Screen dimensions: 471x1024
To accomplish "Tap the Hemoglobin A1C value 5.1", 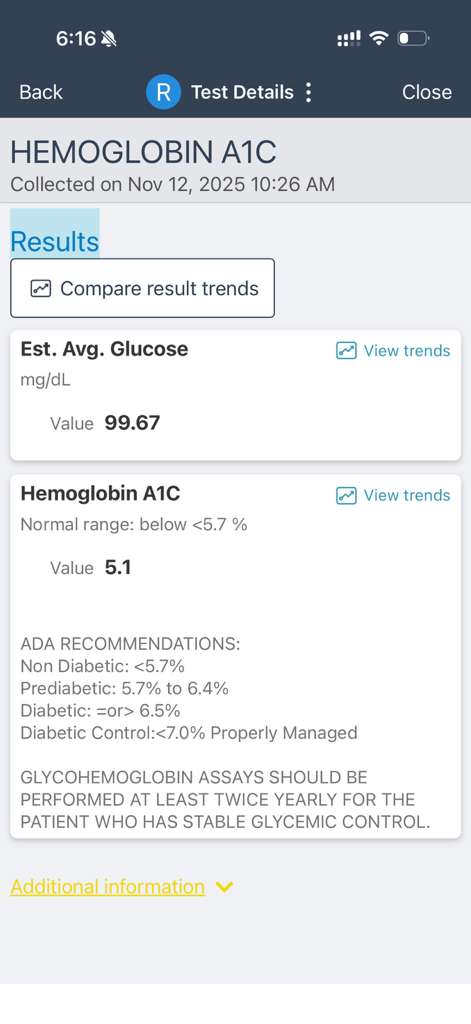I will click(118, 567).
